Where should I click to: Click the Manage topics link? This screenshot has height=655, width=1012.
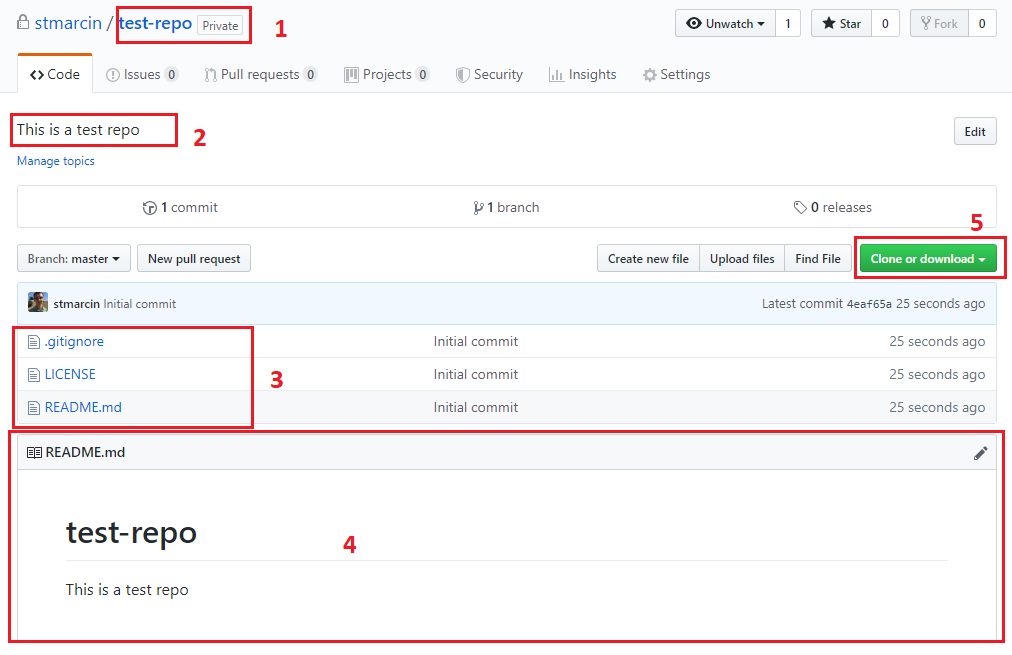click(56, 161)
